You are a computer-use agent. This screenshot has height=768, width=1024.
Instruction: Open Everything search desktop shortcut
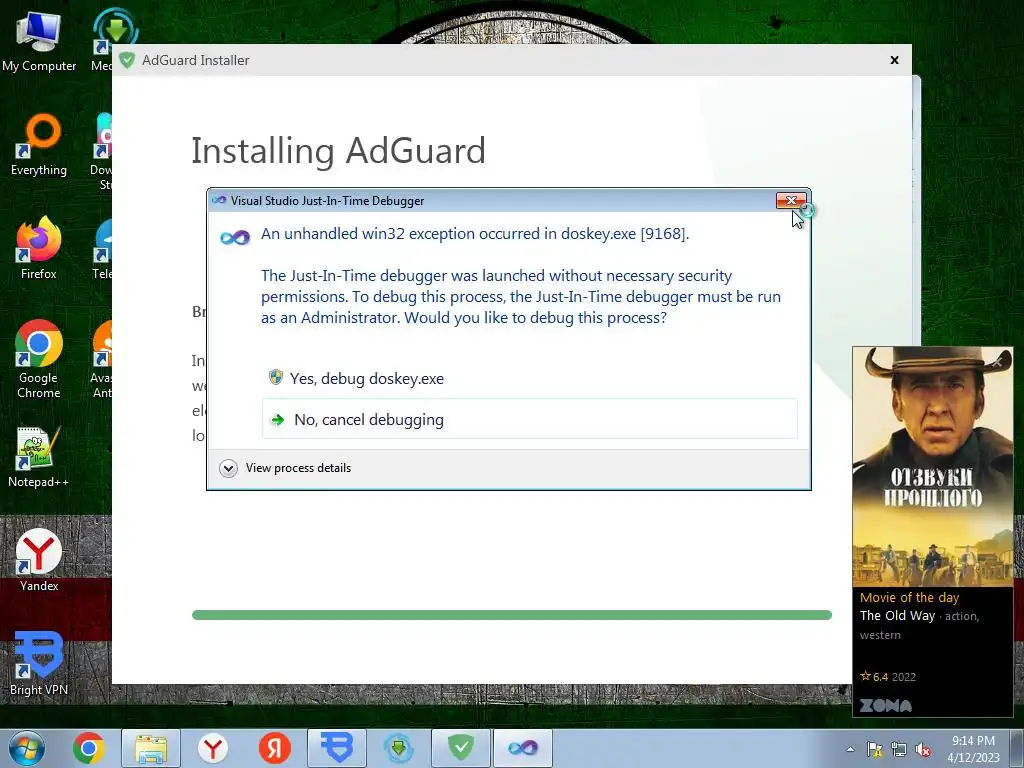pyautogui.click(x=39, y=145)
